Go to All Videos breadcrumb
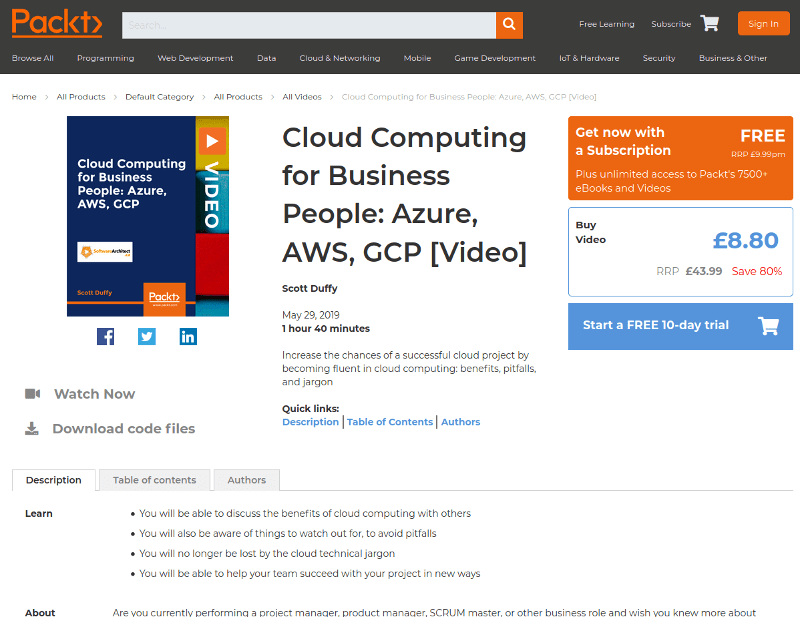Viewport: 800px width, 617px height. tap(302, 97)
